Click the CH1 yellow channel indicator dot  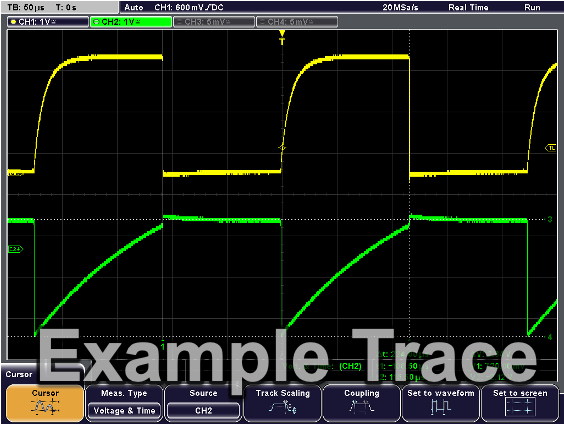(13, 22)
